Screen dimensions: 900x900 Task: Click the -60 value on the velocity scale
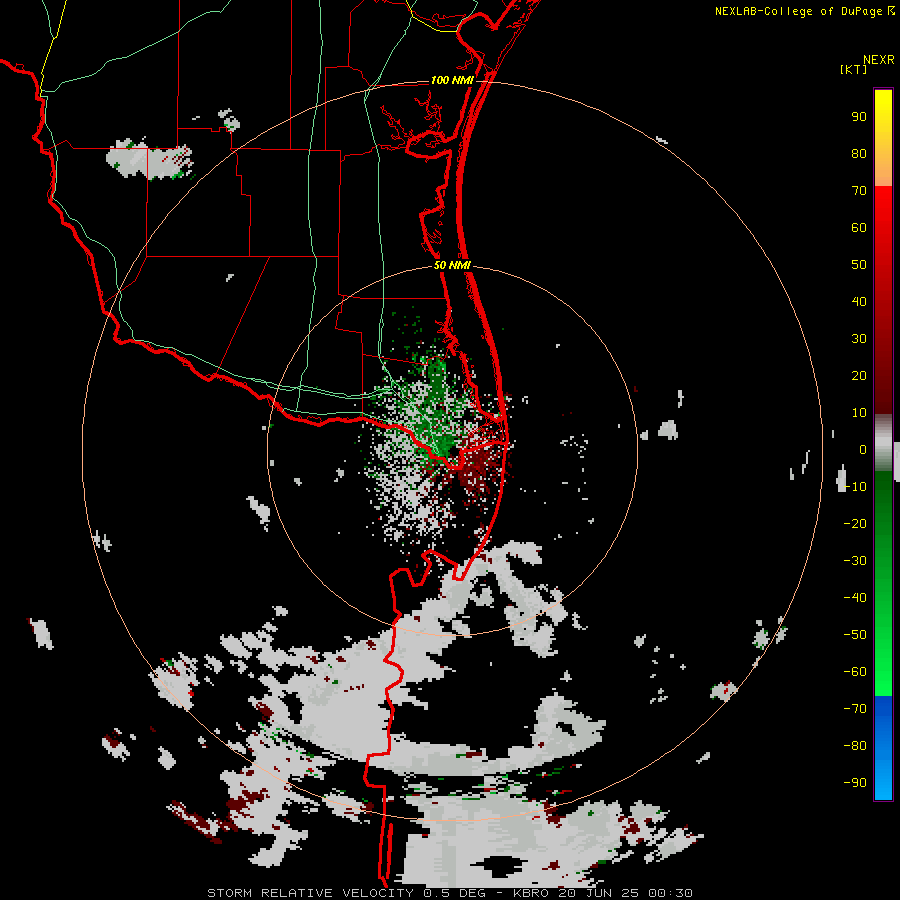tap(855, 672)
